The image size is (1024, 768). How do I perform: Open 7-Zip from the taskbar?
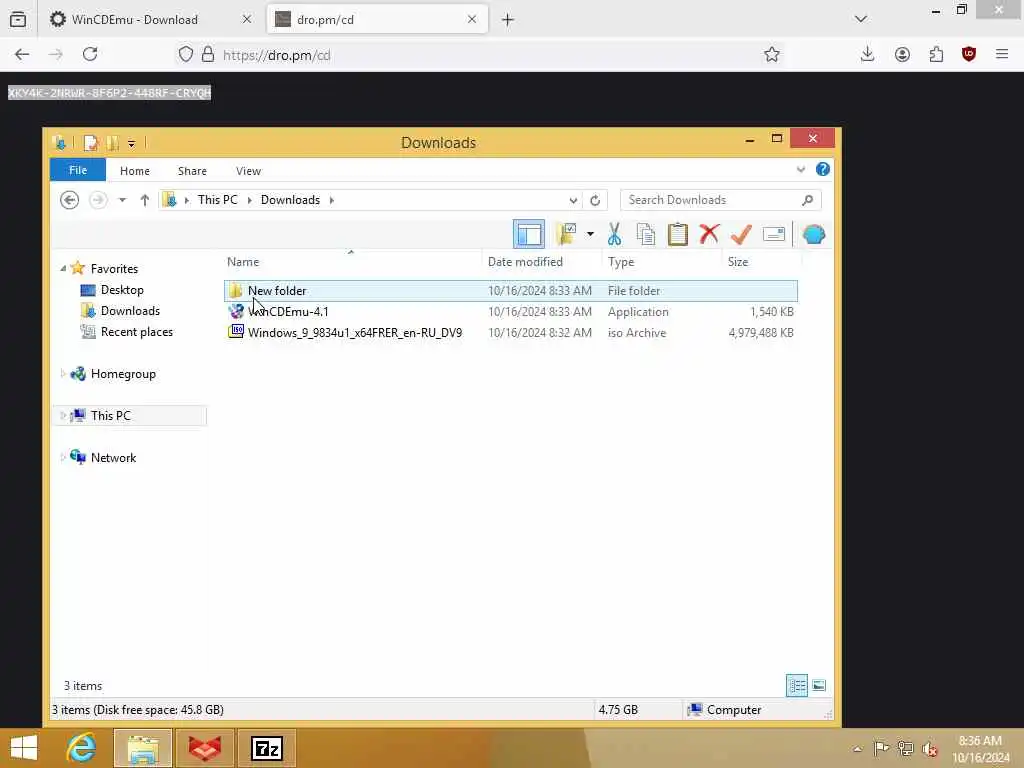pos(266,748)
